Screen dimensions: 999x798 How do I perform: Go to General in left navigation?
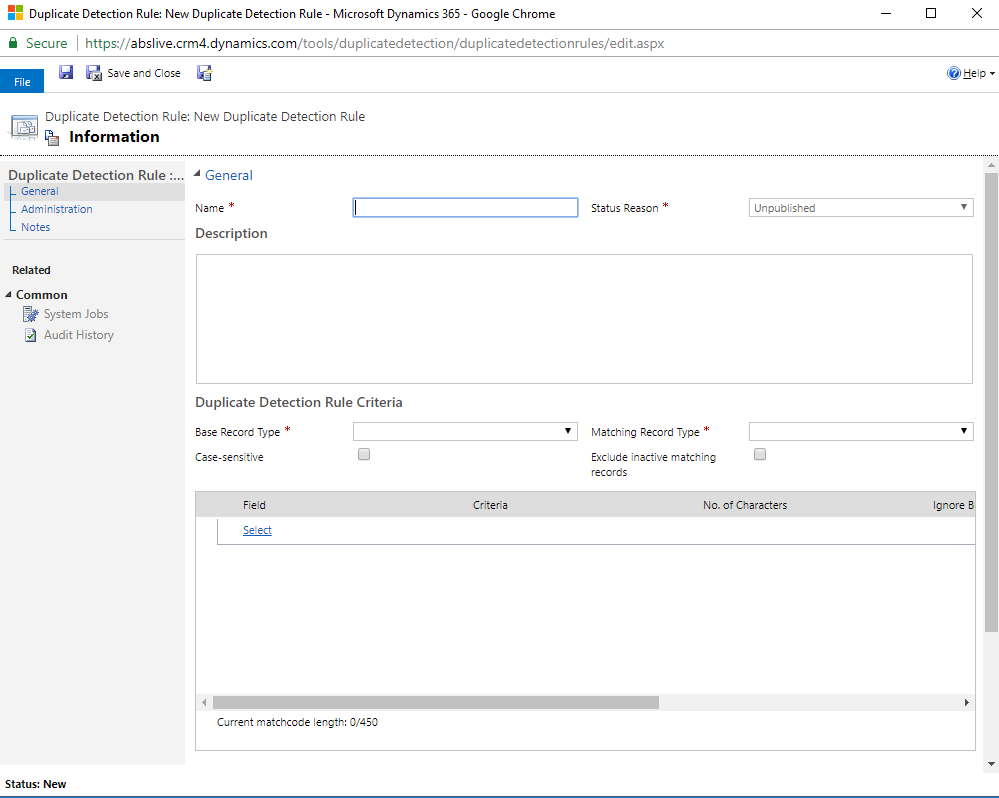click(x=40, y=191)
